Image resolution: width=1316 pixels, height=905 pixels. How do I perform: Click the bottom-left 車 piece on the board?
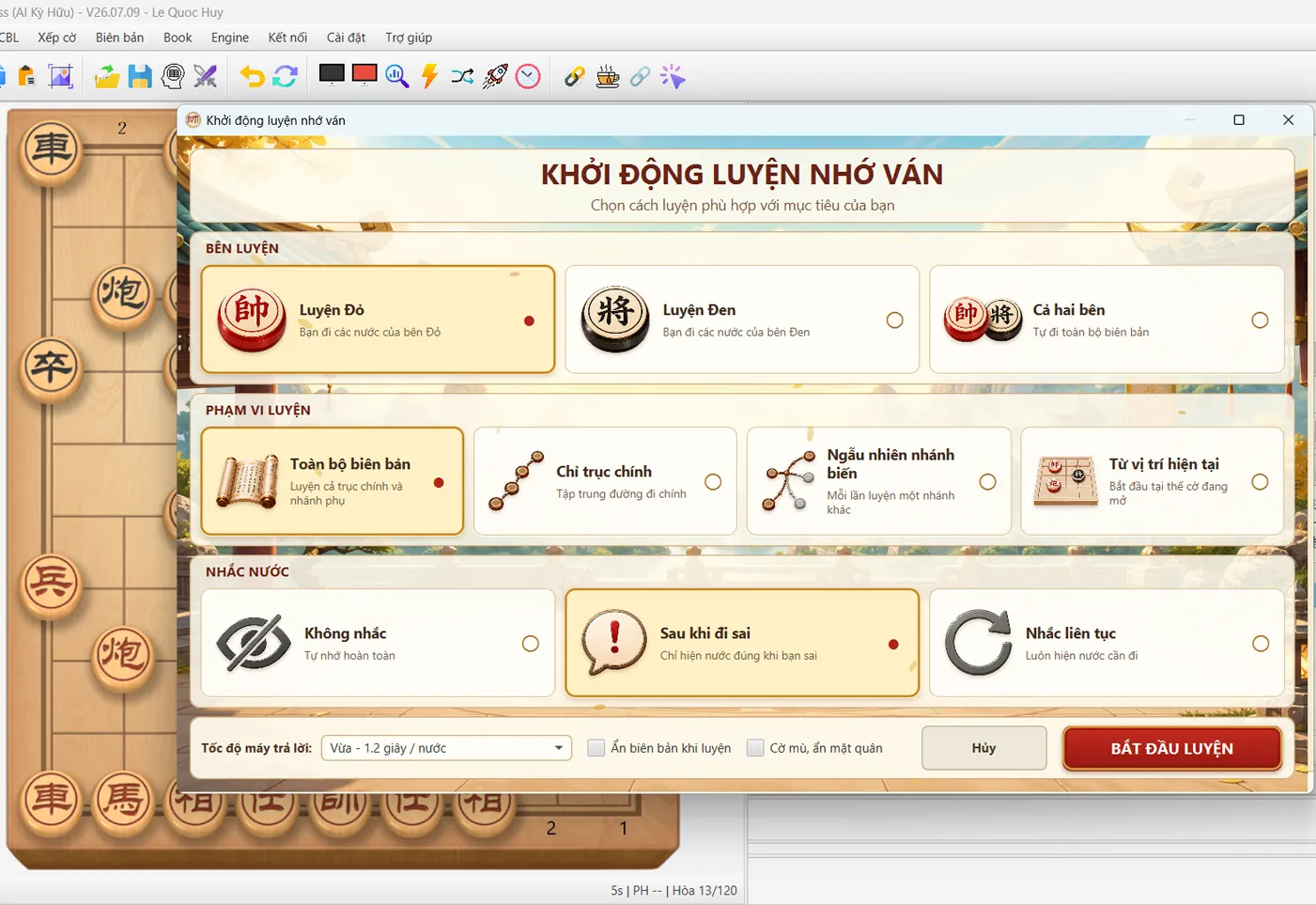click(x=51, y=801)
